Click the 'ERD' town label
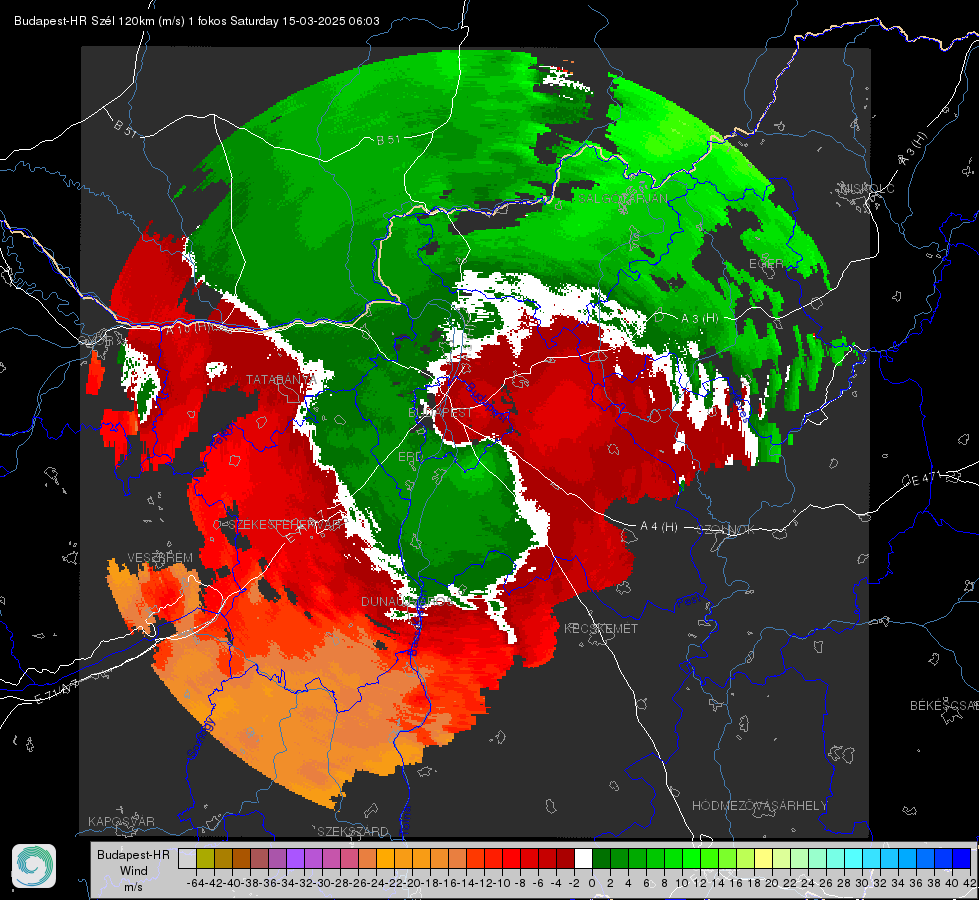 (410, 457)
